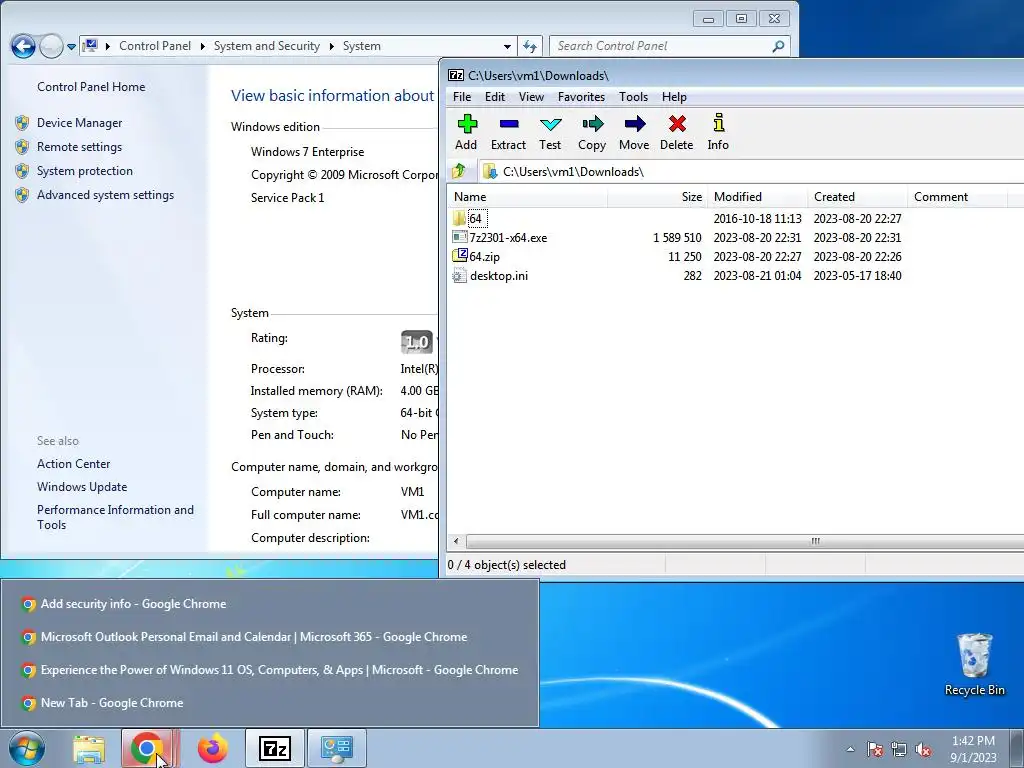Select the 7z2301-x64.exe file icon
Image resolution: width=1024 pixels, height=768 pixels.
point(460,237)
